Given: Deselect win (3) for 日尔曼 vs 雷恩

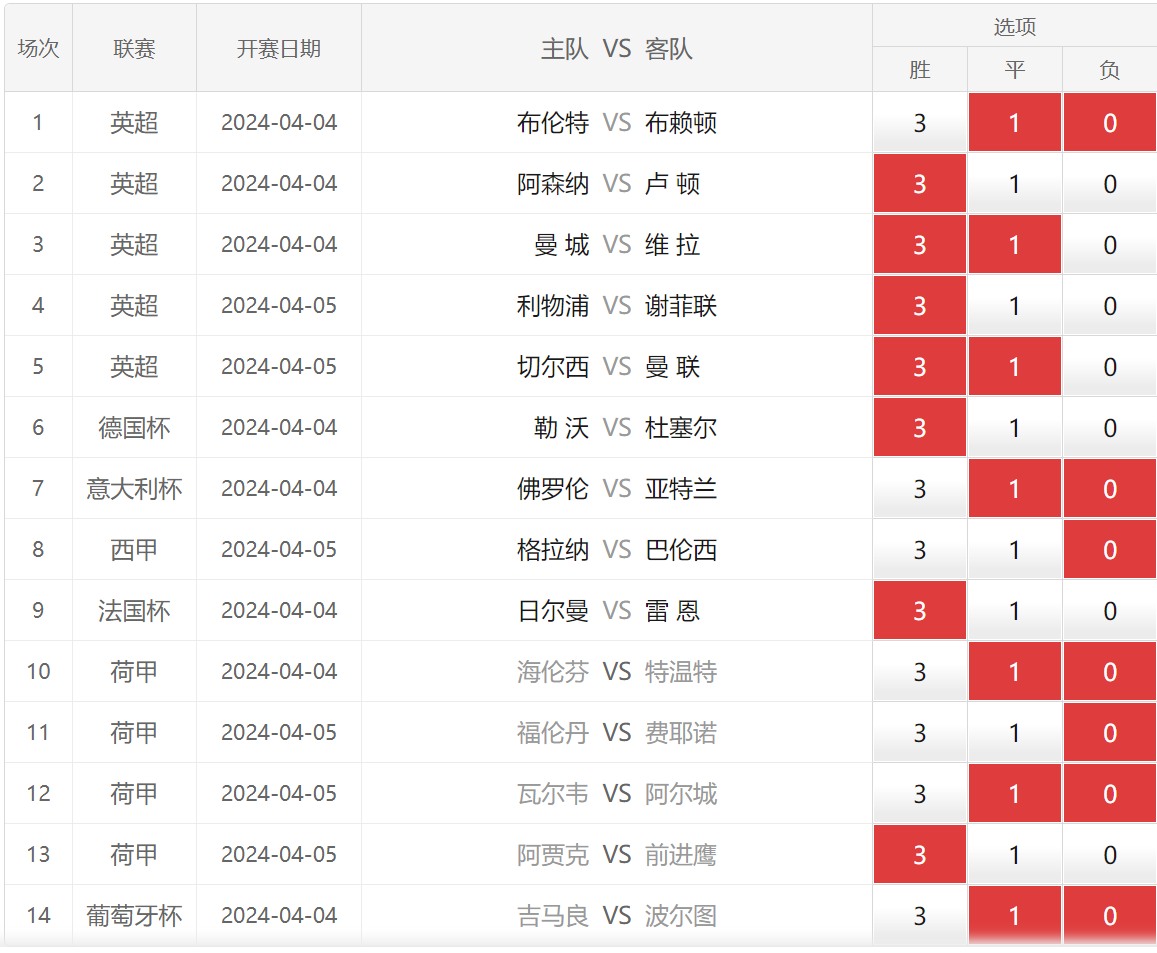Looking at the screenshot, I should 919,611.
